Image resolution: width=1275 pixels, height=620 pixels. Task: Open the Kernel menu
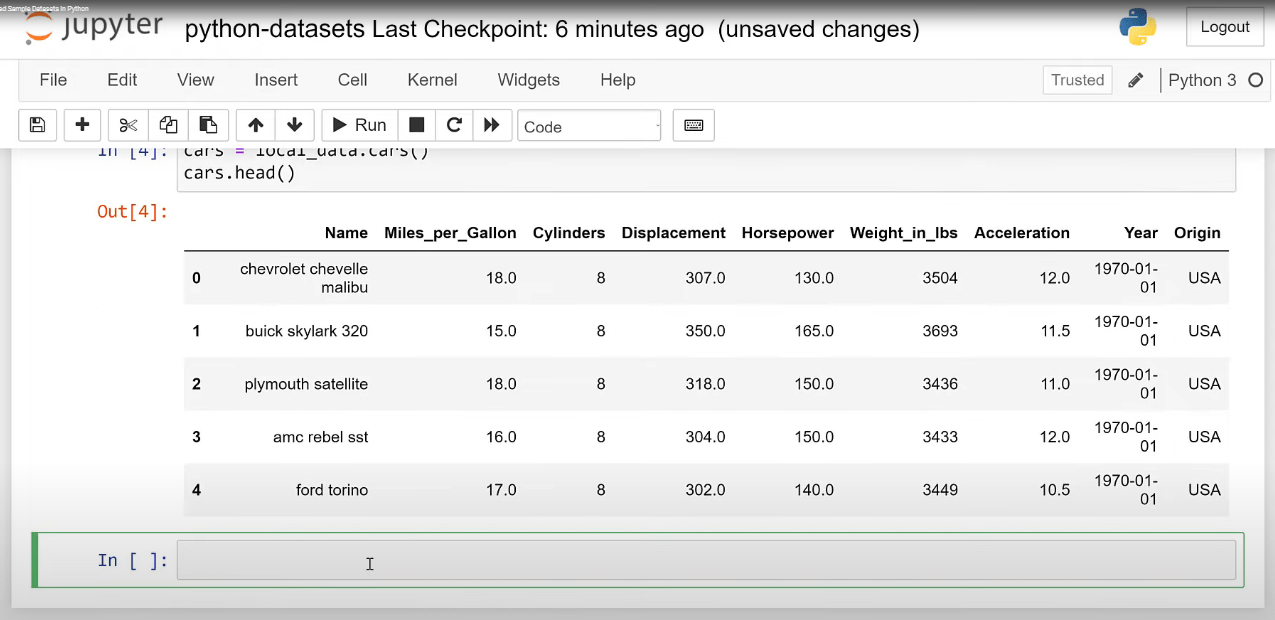(432, 80)
